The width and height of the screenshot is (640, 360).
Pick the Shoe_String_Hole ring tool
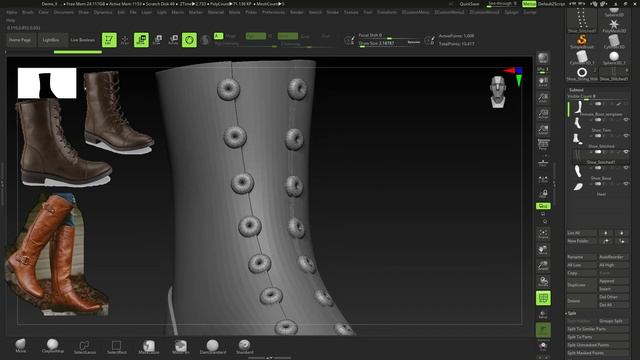click(582, 73)
